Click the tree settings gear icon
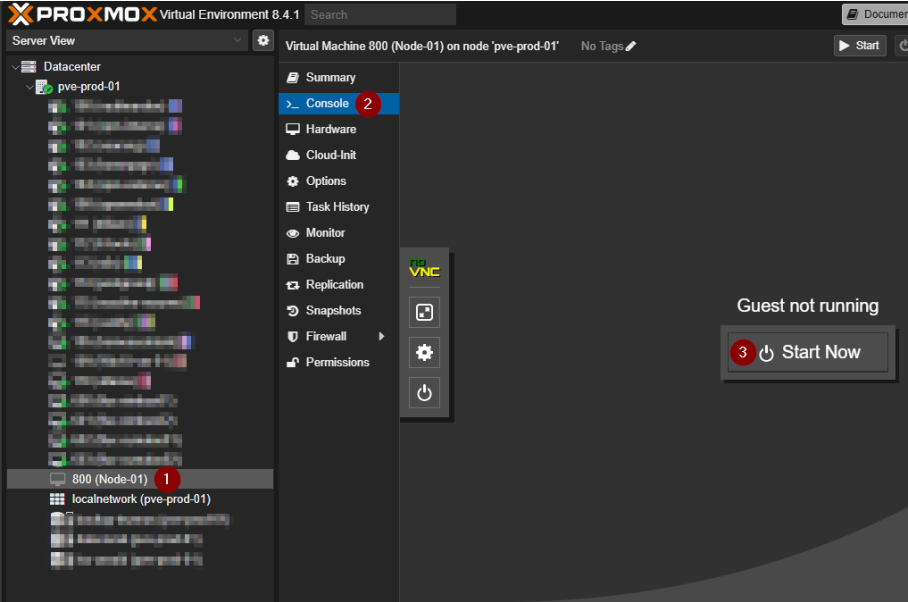 pyautogui.click(x=263, y=41)
